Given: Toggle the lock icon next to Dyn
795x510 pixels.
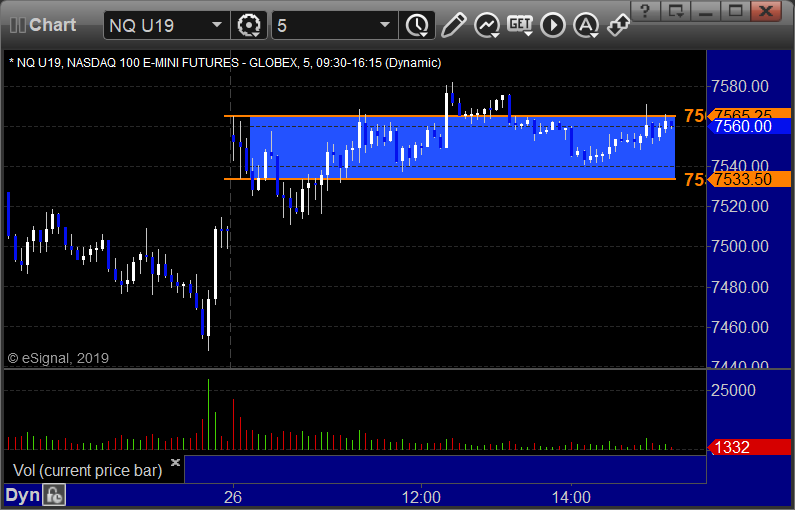Looking at the screenshot, I should (54, 495).
